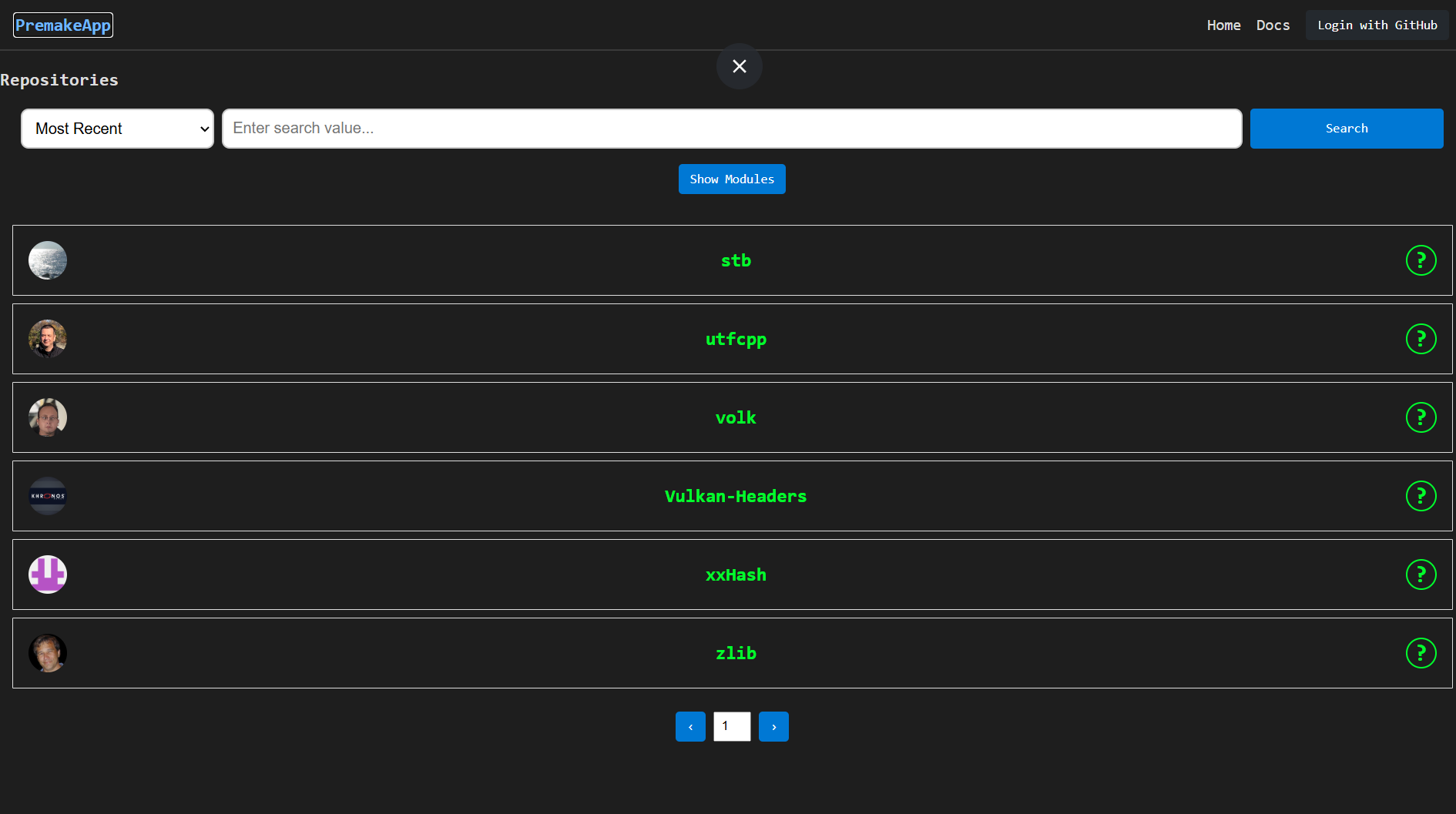Screen dimensions: 1456x814
Task: Navigate to Home
Action: tap(1223, 25)
